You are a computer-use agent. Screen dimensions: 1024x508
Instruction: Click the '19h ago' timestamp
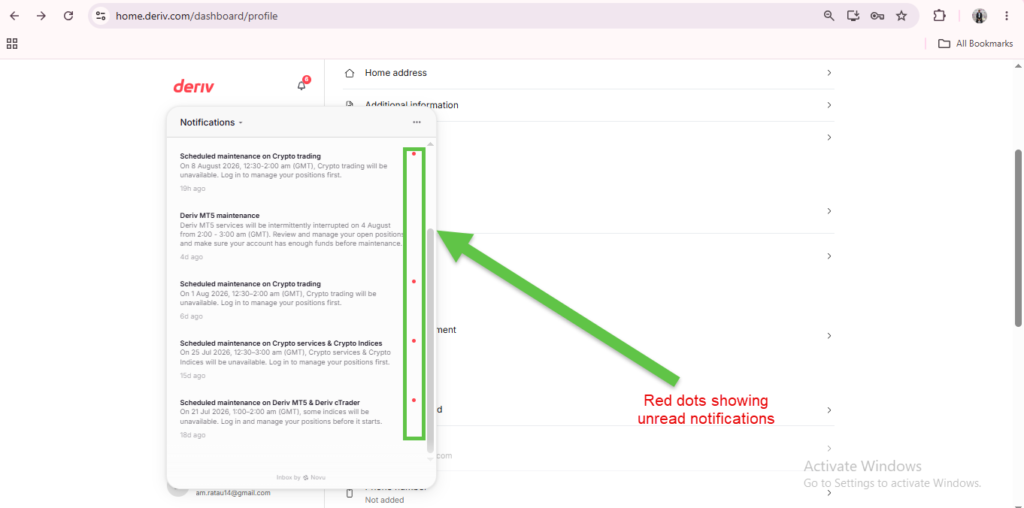pyautogui.click(x=193, y=189)
